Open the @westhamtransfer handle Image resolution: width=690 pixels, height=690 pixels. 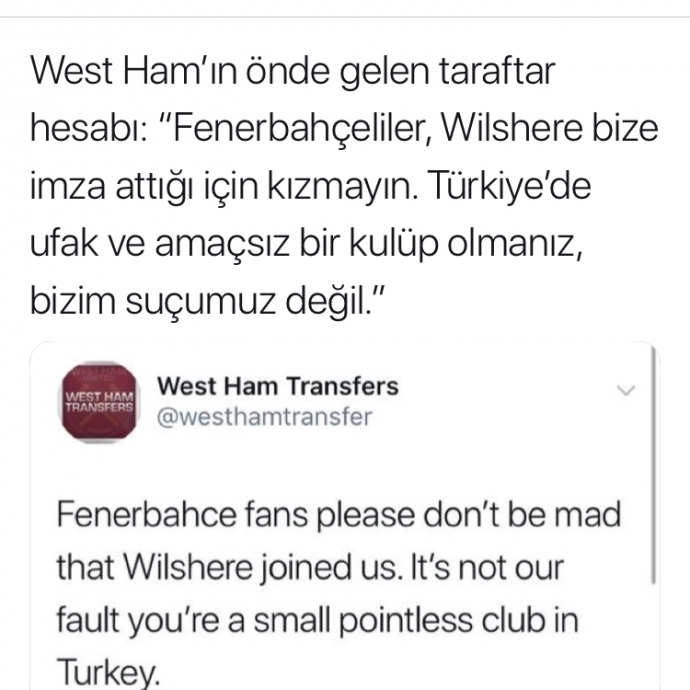pyautogui.click(x=264, y=417)
